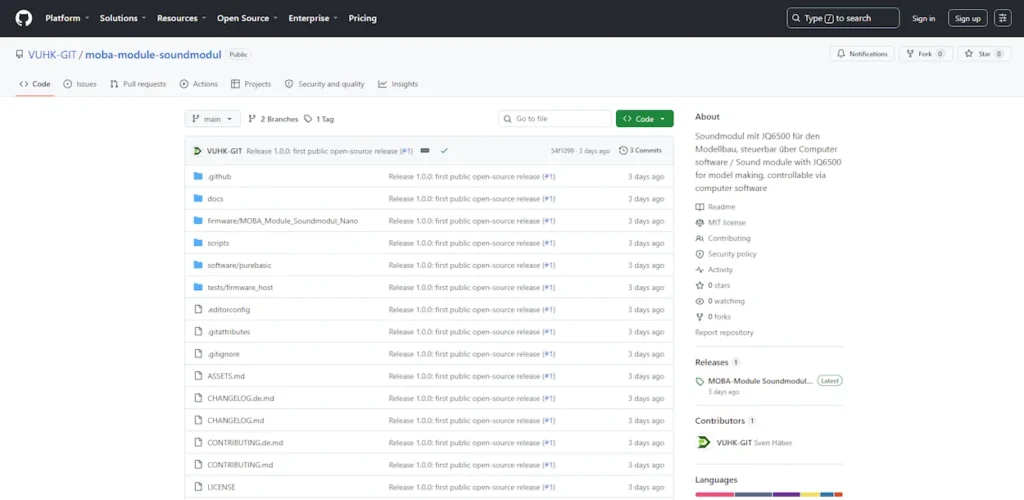Click the .github folder icon

[198, 176]
